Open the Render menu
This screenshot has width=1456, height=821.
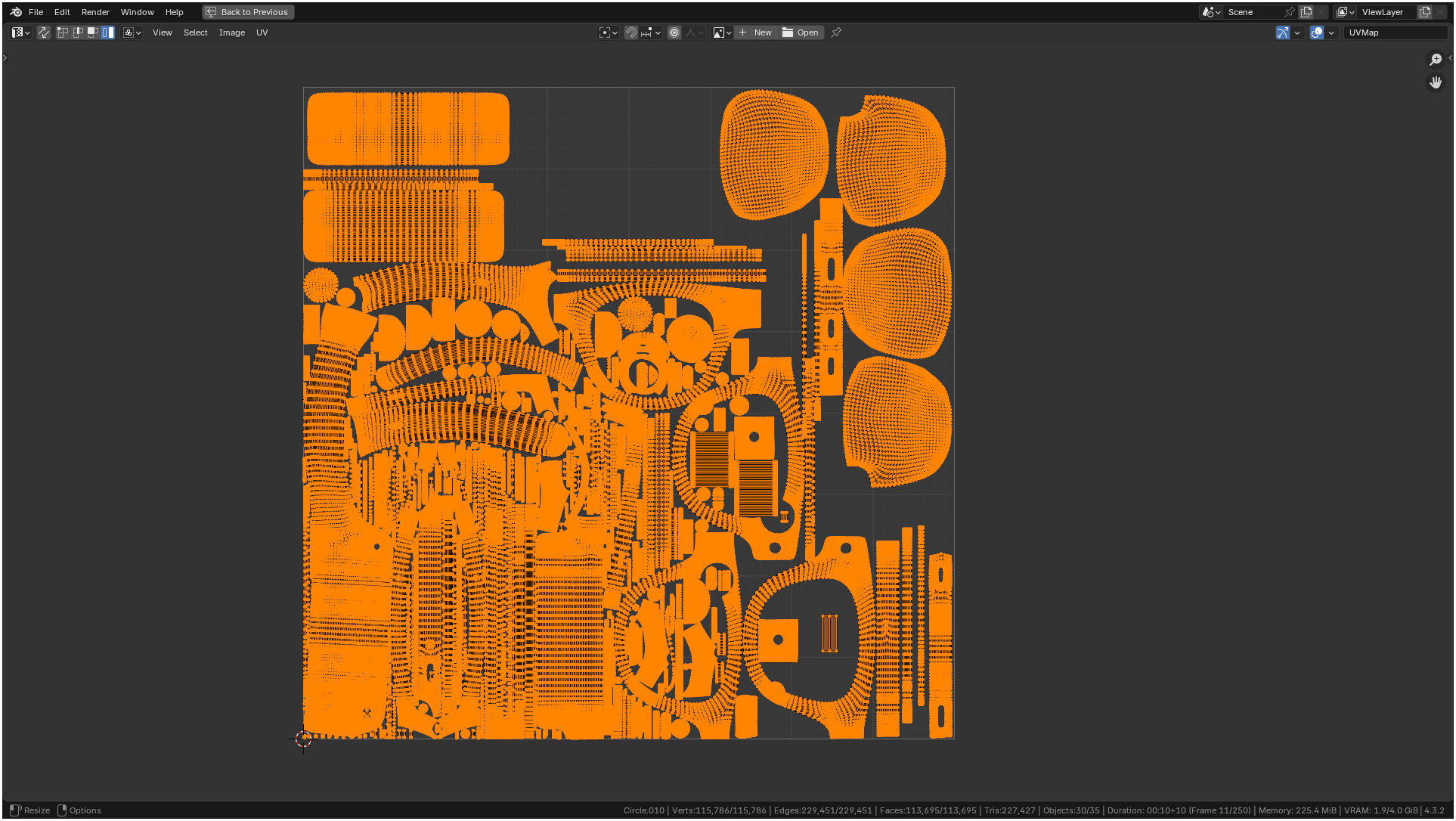(95, 12)
